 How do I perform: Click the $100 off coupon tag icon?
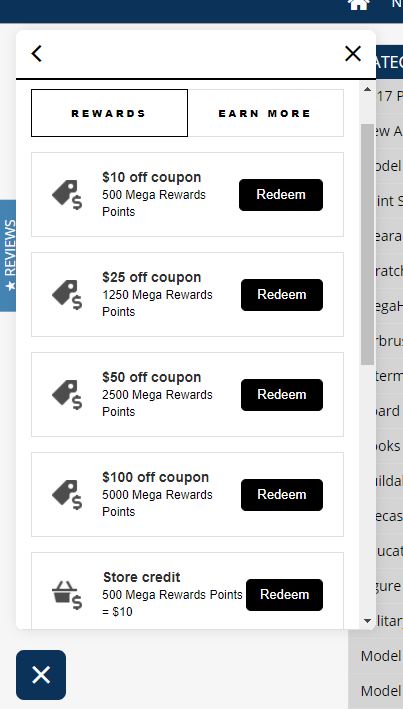tap(67, 495)
